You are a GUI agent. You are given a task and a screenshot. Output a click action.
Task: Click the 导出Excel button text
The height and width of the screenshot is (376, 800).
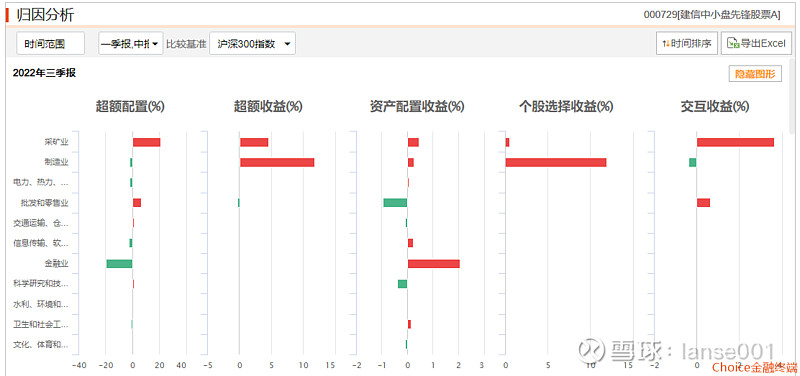click(762, 43)
